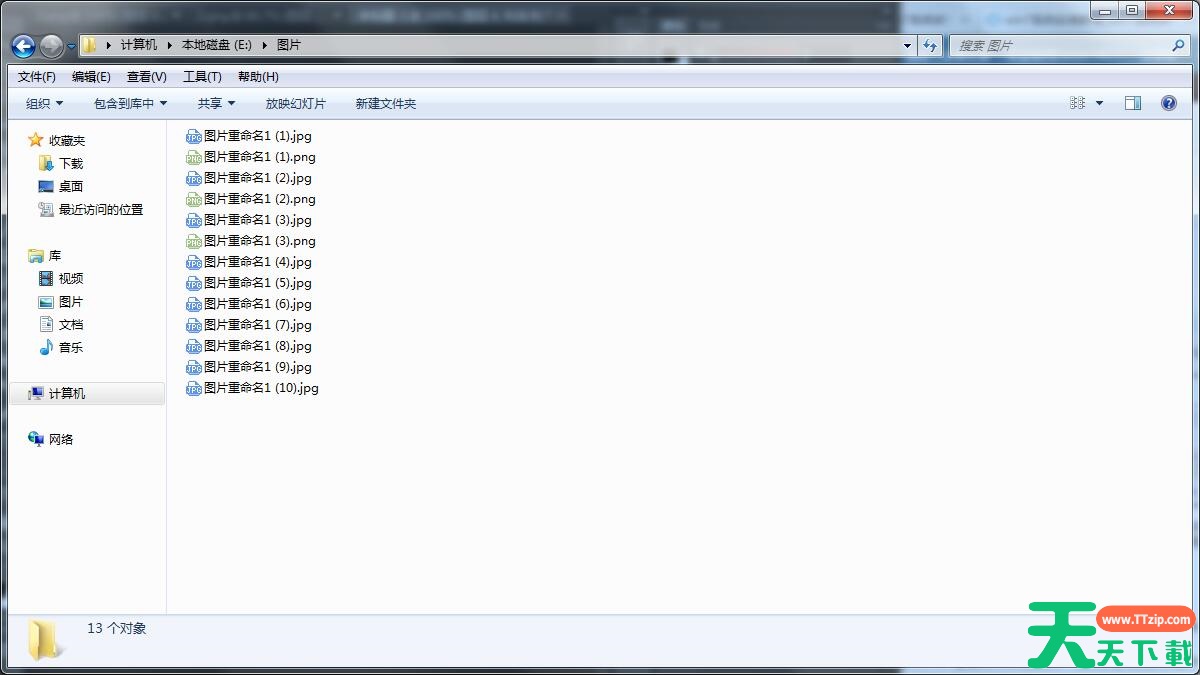Click 图片 in the address breadcrumb

tap(289, 45)
